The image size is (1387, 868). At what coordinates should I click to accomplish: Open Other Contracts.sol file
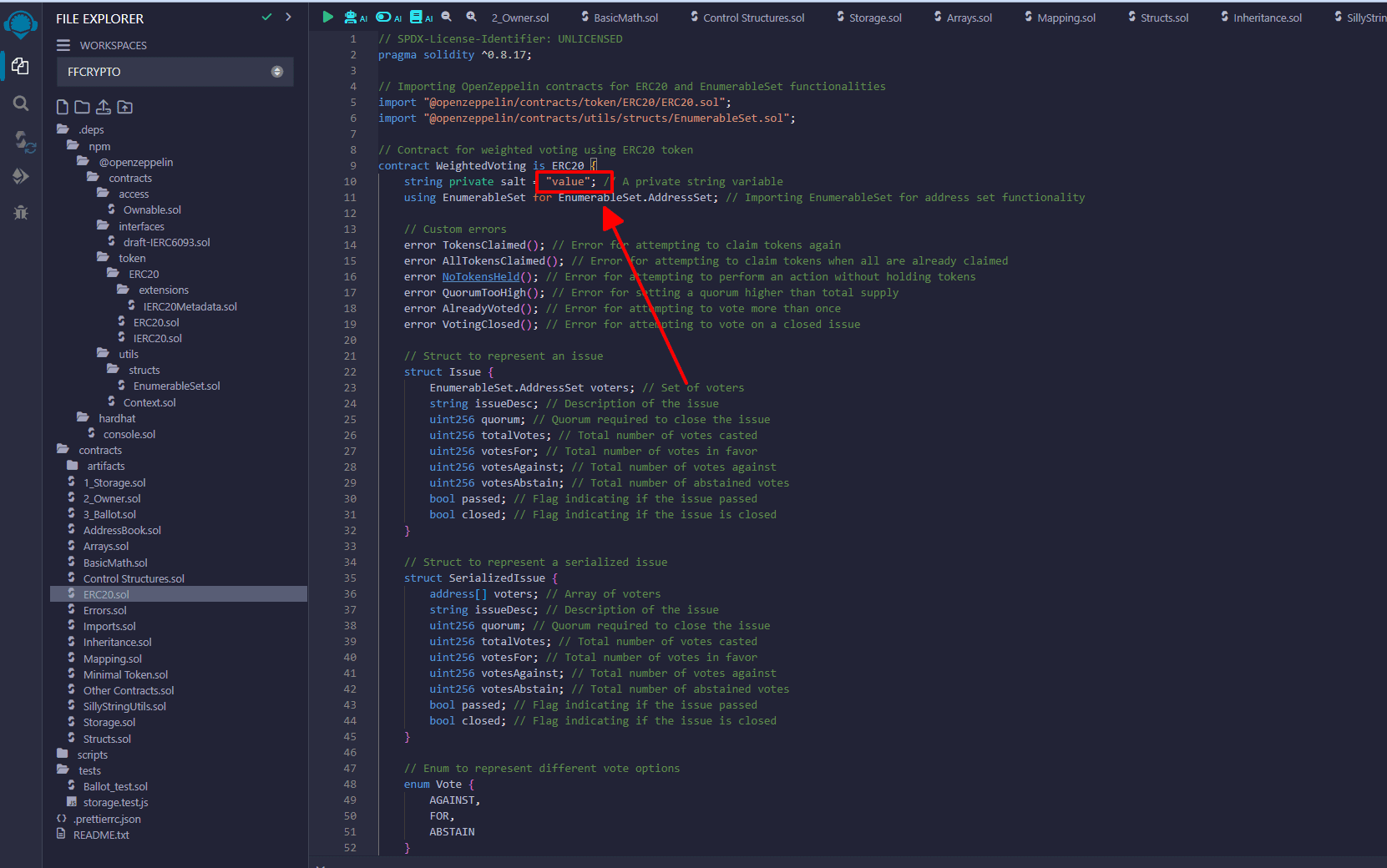pos(129,690)
